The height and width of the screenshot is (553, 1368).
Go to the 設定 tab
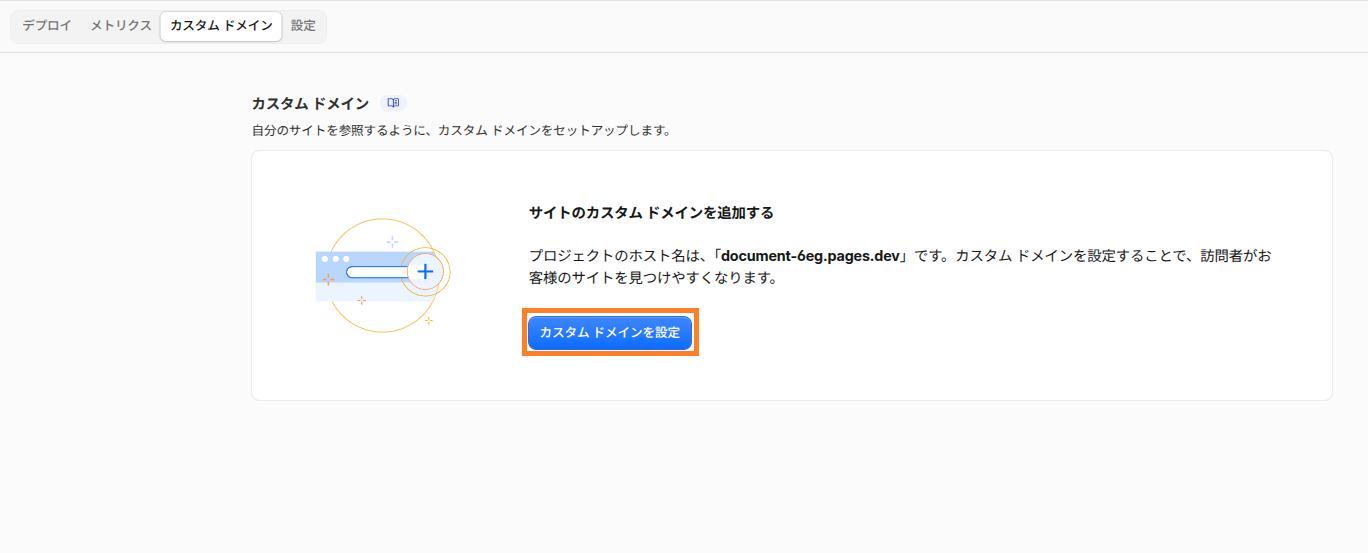click(303, 26)
